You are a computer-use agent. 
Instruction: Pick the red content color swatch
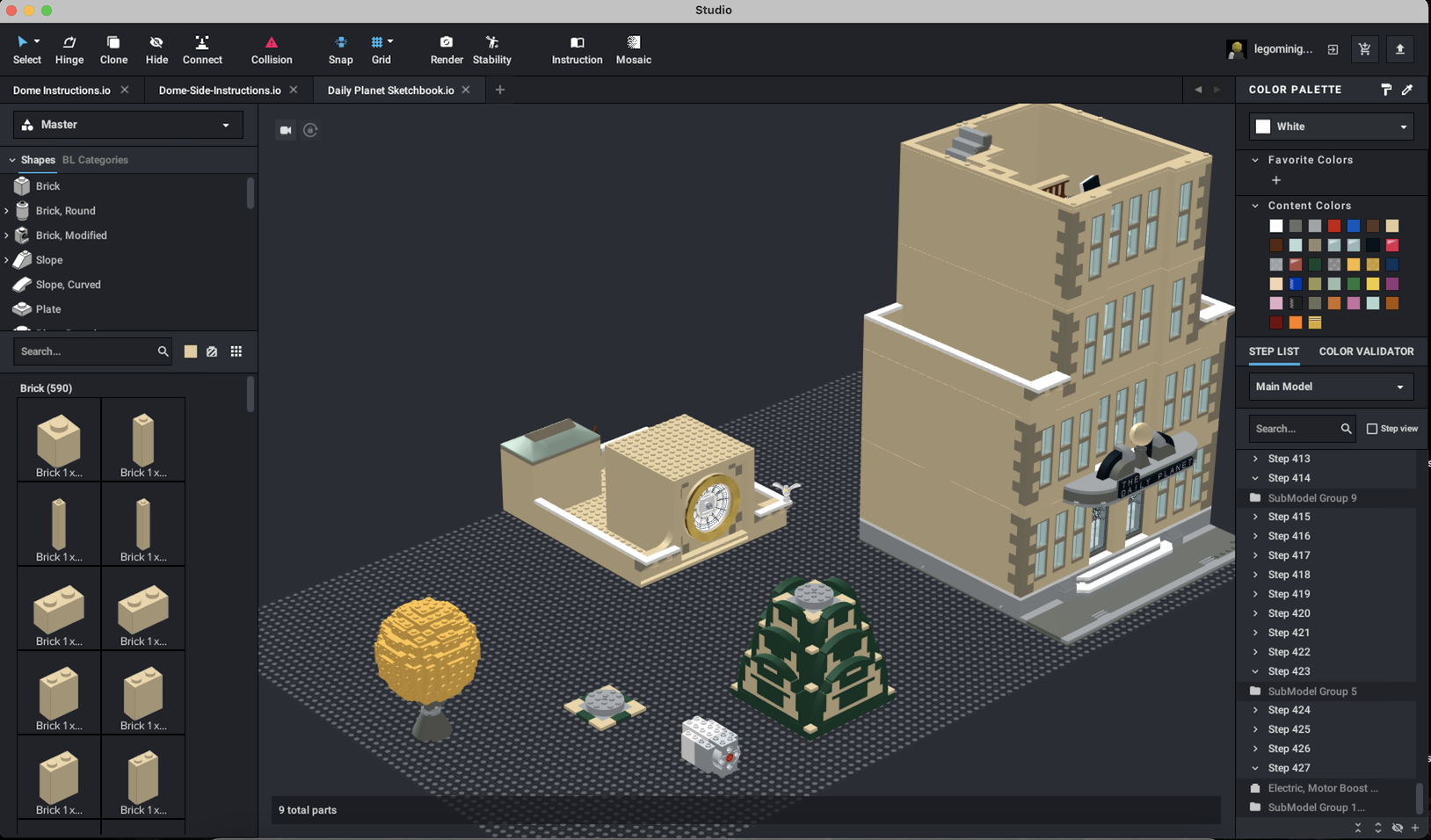point(1334,226)
